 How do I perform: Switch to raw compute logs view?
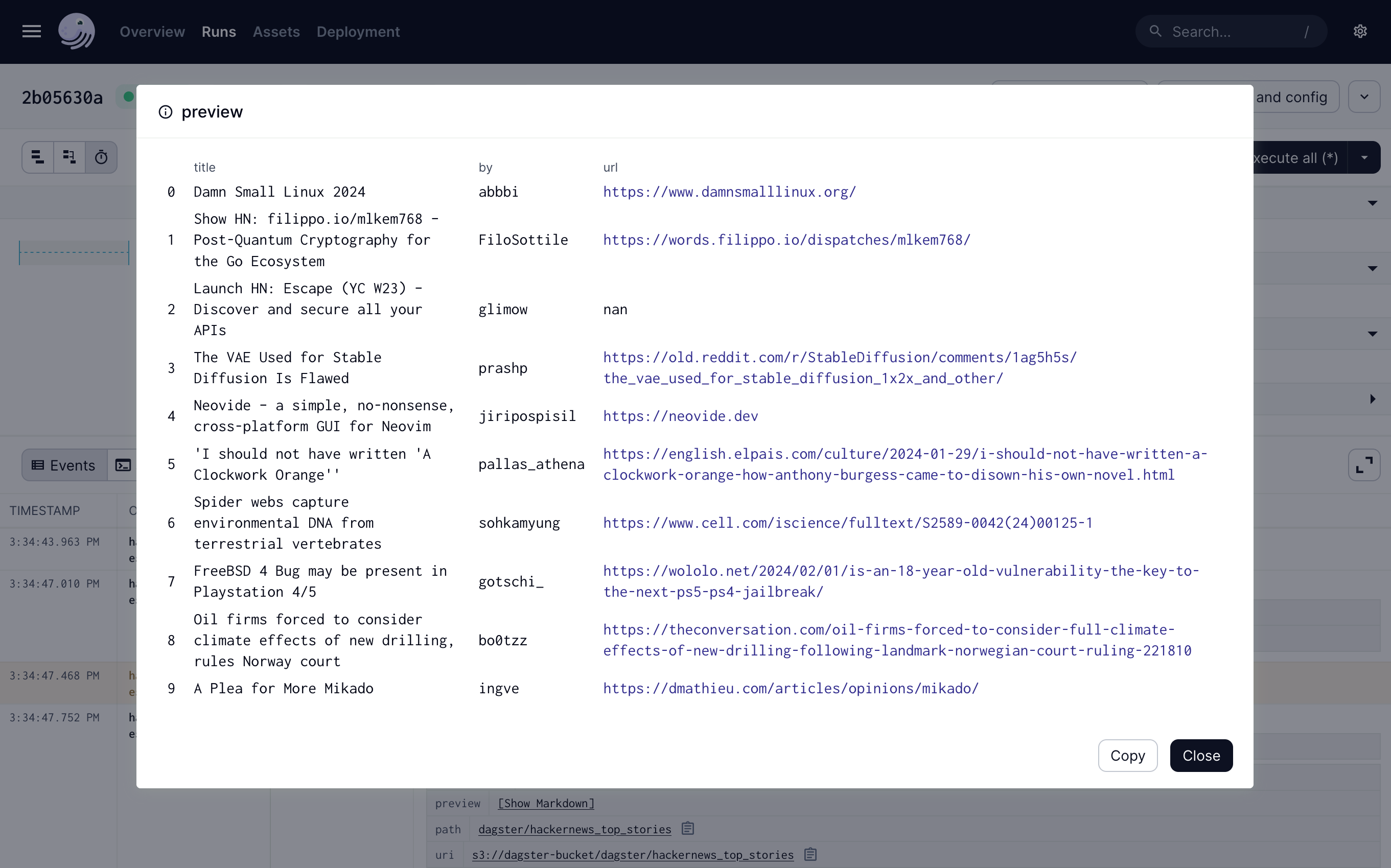pos(123,465)
